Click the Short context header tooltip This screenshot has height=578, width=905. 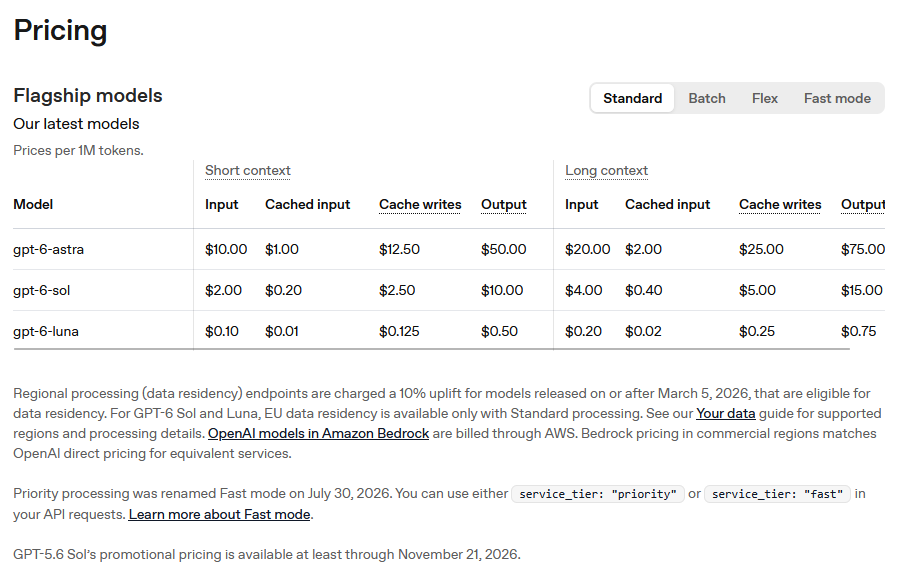point(248,171)
